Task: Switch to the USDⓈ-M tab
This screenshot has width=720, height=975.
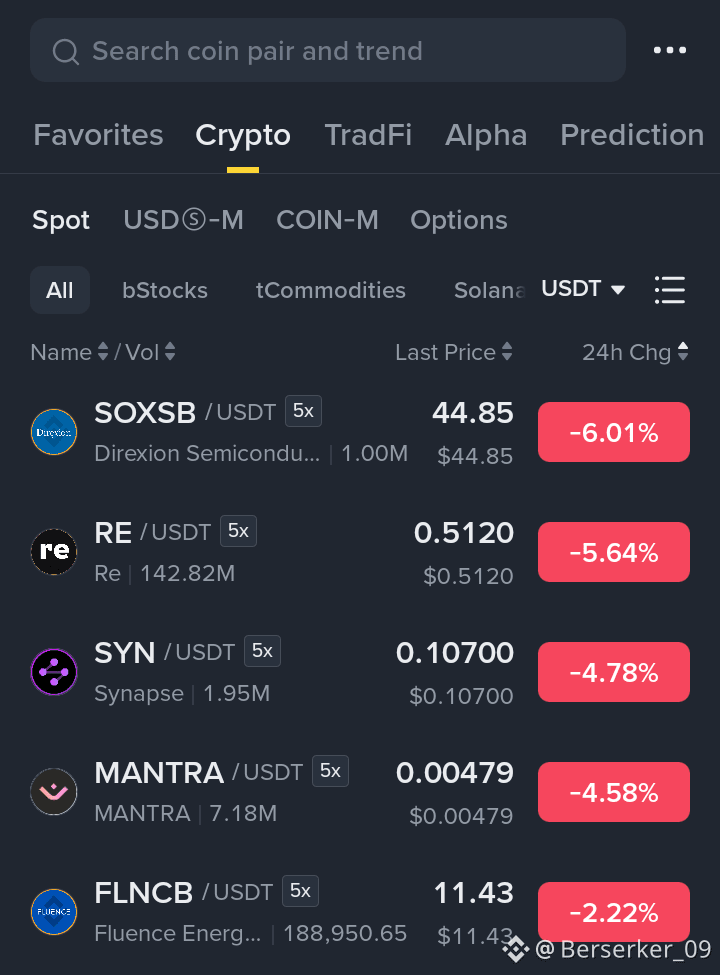Action: click(x=183, y=220)
